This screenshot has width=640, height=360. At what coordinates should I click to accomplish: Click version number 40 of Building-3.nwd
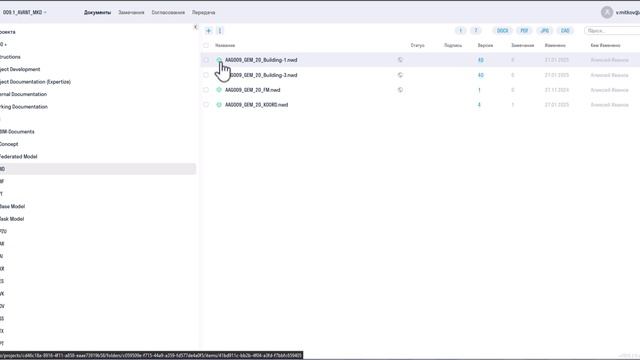point(480,75)
